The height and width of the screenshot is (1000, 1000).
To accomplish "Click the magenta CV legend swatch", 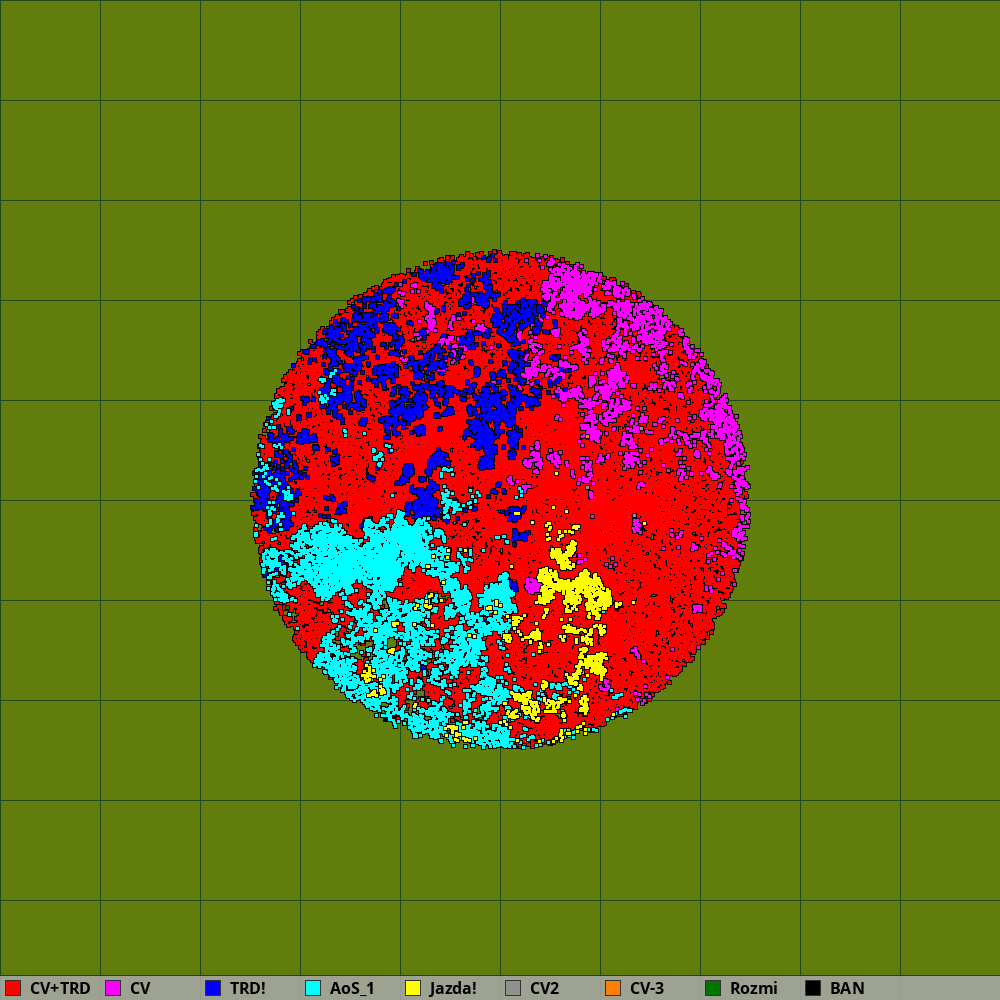I will [113, 988].
